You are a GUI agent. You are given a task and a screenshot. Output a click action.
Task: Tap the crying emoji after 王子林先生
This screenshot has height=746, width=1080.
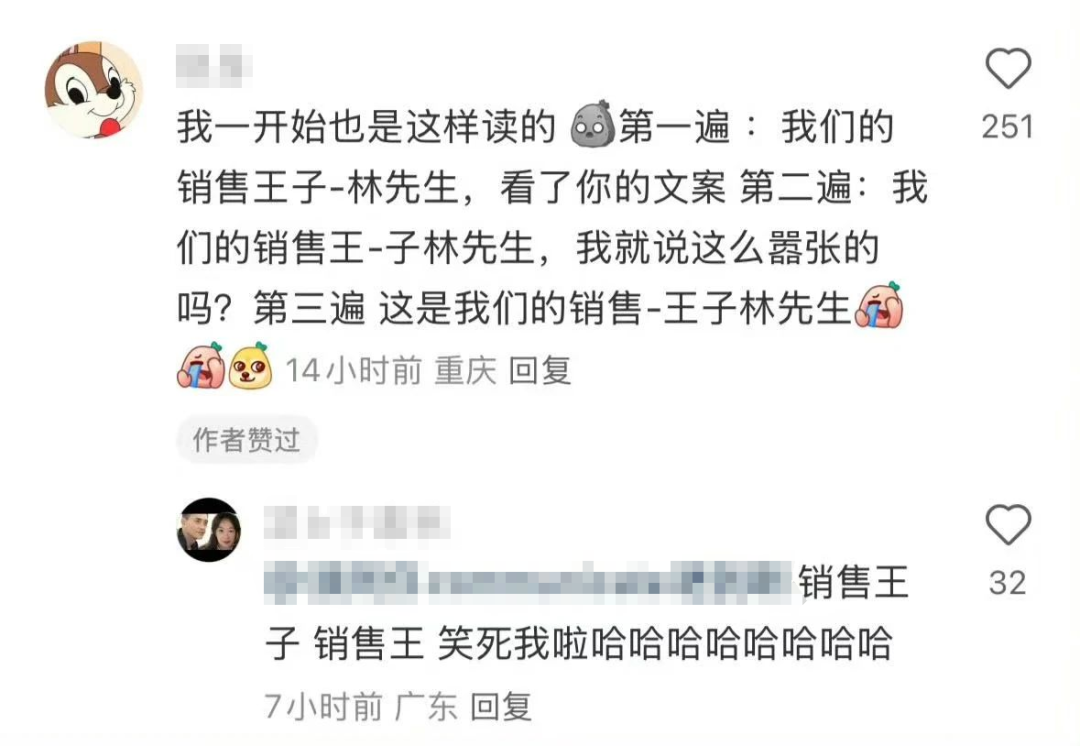click(879, 304)
